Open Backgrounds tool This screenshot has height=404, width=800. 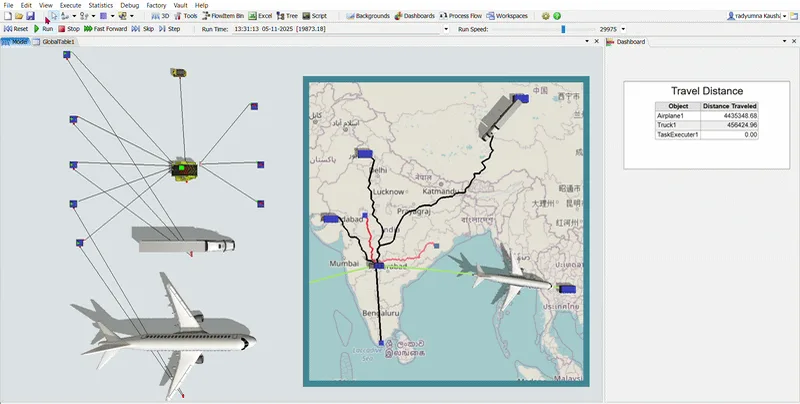368,16
